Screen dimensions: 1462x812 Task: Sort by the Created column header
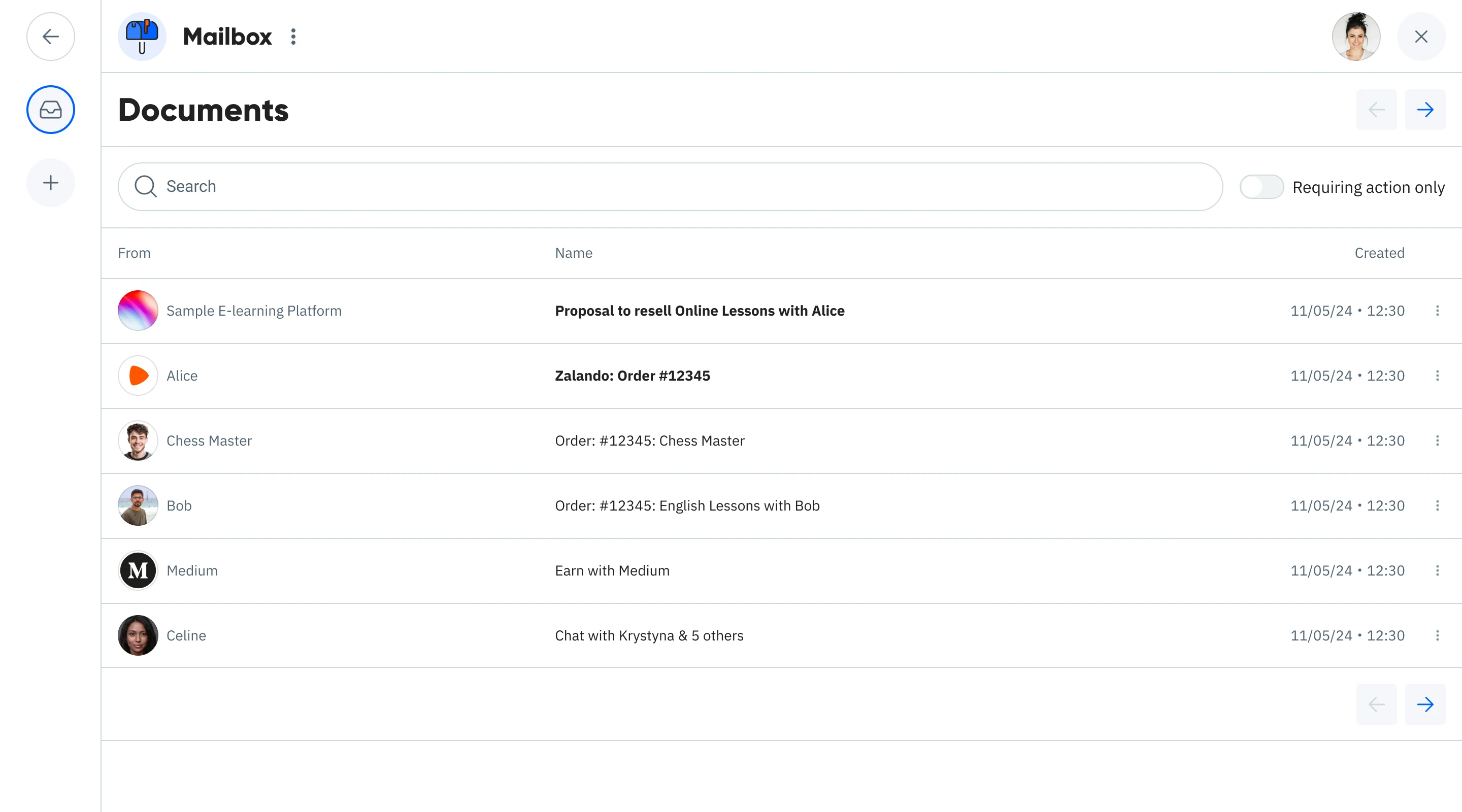pos(1379,253)
